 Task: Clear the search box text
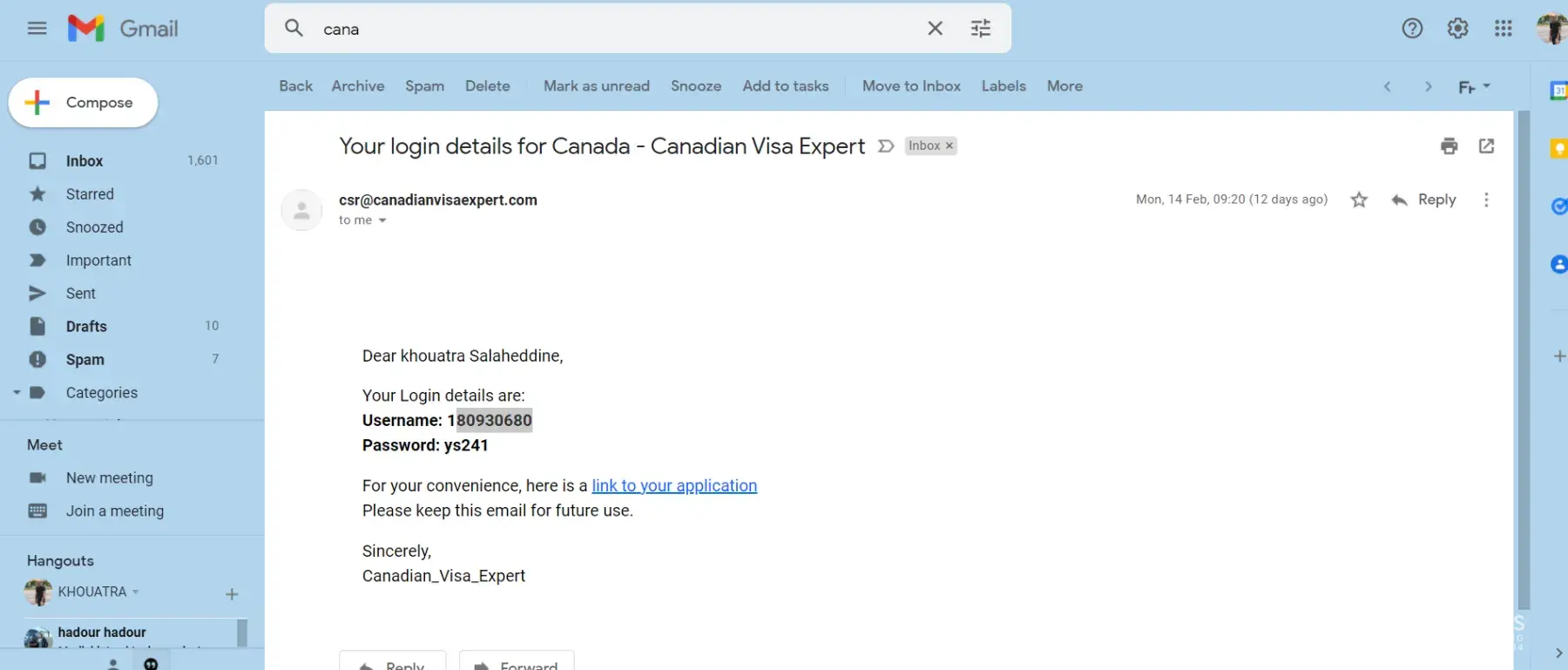click(935, 29)
